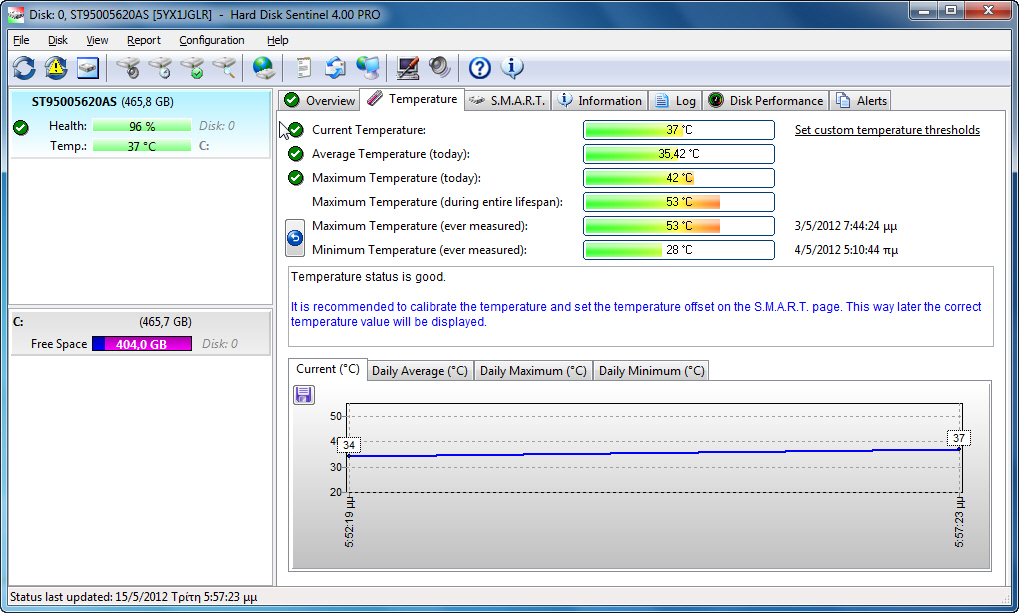
Task: Select the Temperature tab
Action: click(x=412, y=99)
